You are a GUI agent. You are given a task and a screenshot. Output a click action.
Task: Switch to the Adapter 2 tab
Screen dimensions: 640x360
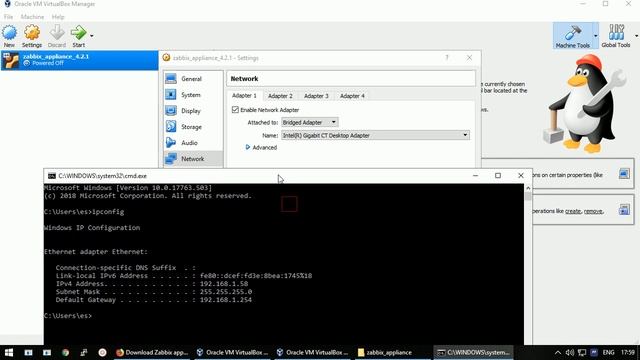coord(280,96)
